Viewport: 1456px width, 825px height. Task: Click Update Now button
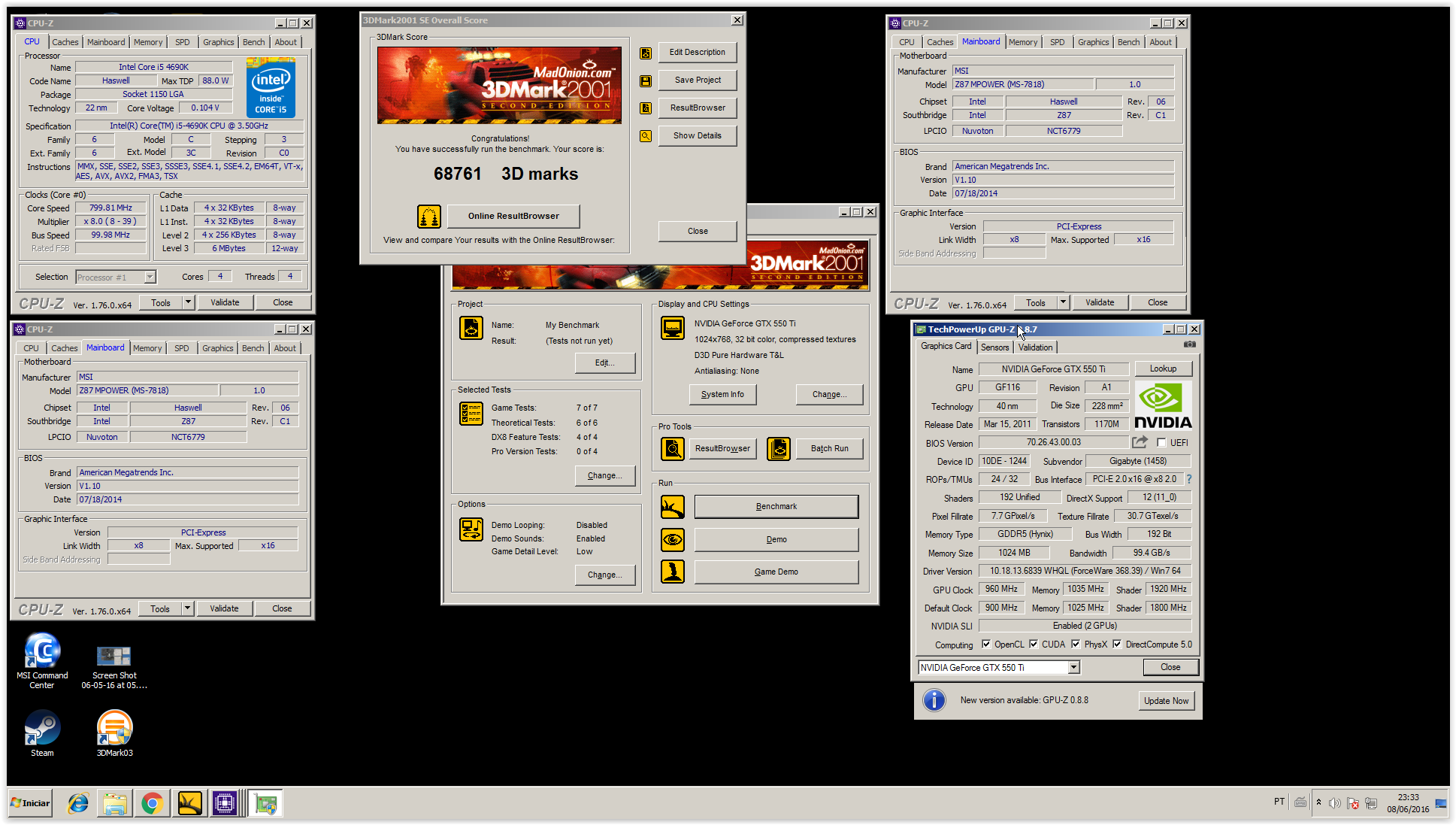click(1167, 702)
